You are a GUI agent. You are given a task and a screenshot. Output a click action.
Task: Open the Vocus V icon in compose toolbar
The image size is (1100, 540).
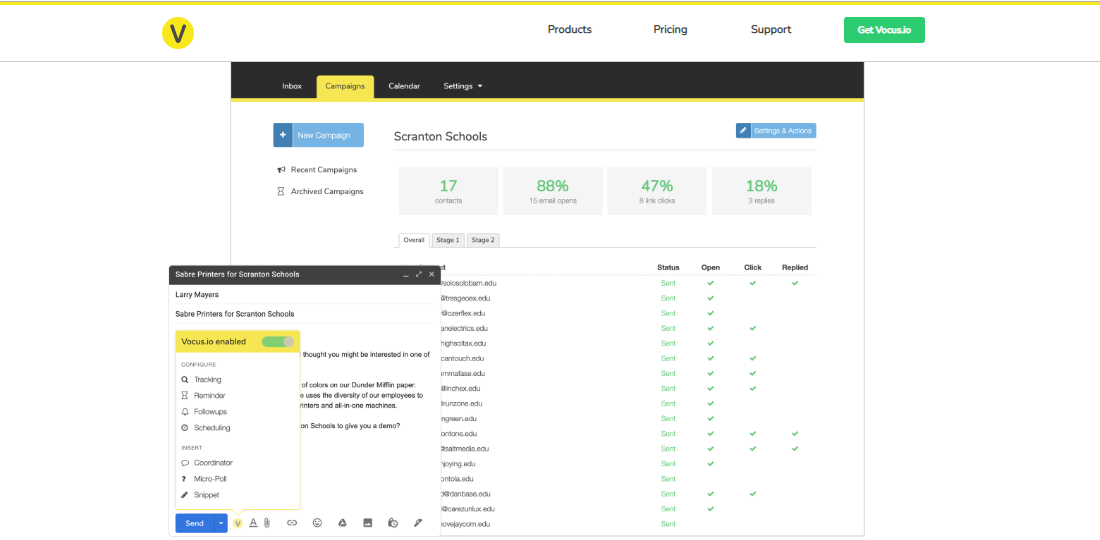pos(238,523)
